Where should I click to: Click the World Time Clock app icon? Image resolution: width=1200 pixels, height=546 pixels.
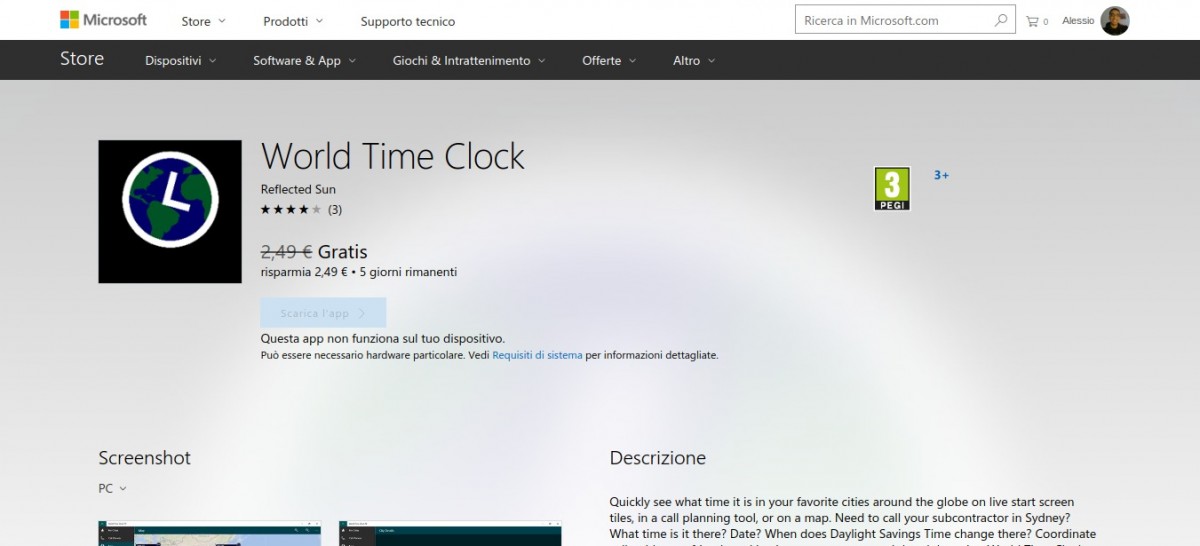point(170,211)
